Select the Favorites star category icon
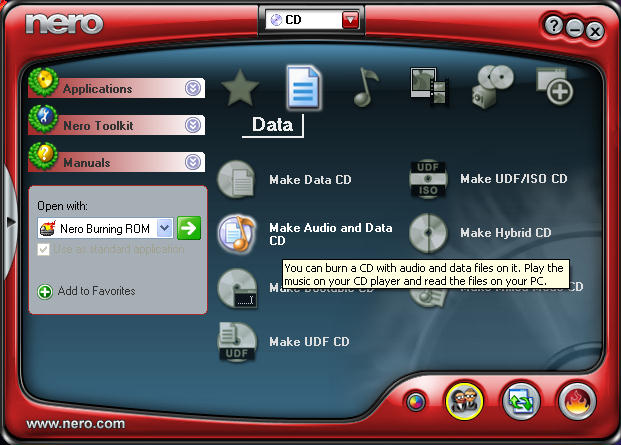The image size is (621, 445). (240, 88)
